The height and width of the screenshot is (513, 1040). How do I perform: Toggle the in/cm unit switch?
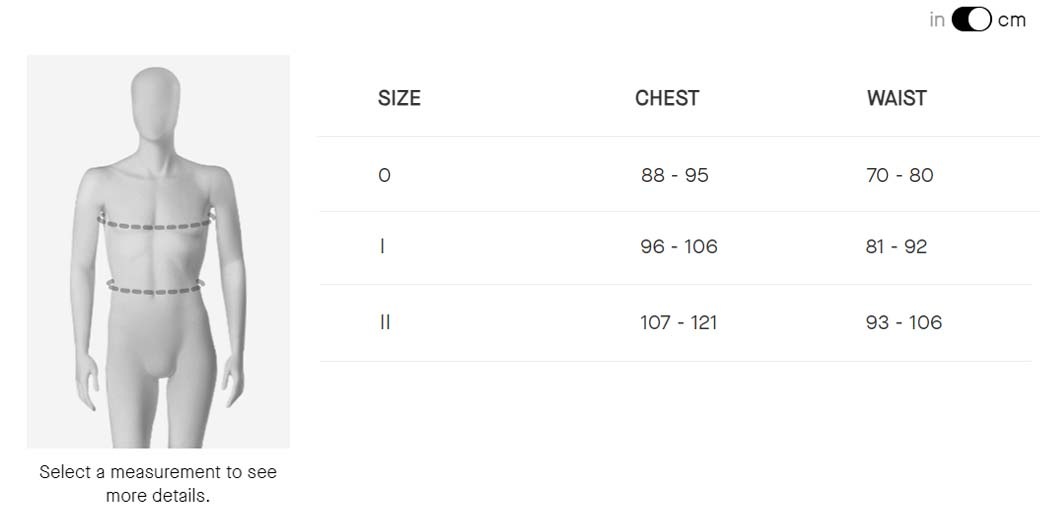[x=971, y=20]
